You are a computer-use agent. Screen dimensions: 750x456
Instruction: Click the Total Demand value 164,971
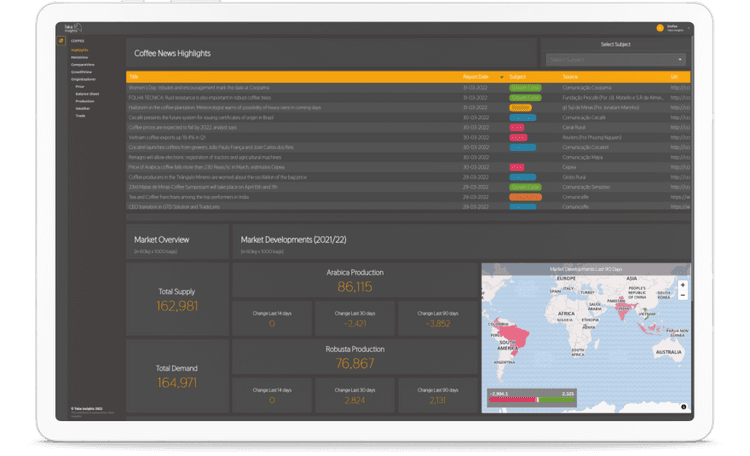click(x=177, y=383)
